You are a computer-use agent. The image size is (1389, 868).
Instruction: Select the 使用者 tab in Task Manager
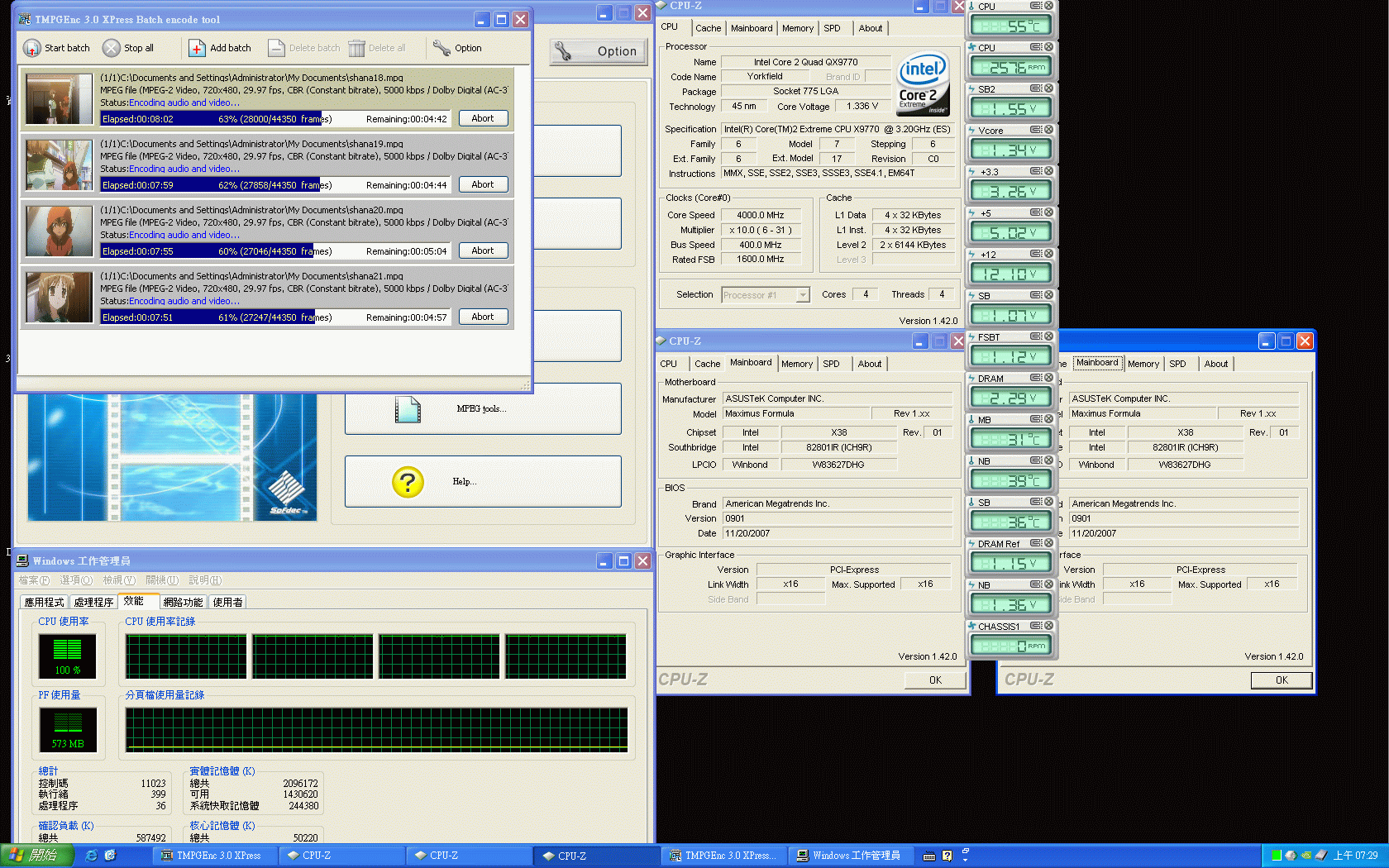(228, 602)
